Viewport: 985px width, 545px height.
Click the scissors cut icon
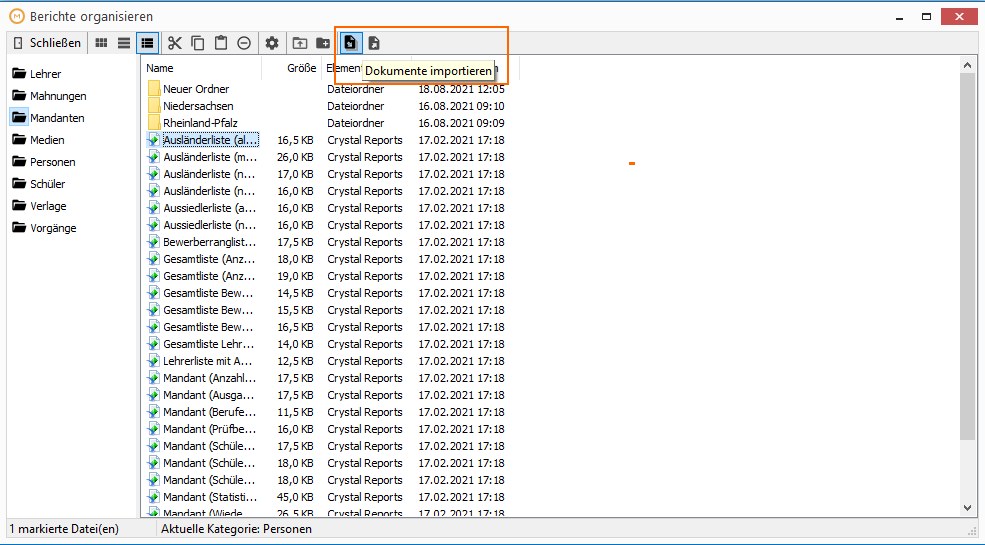(x=175, y=43)
